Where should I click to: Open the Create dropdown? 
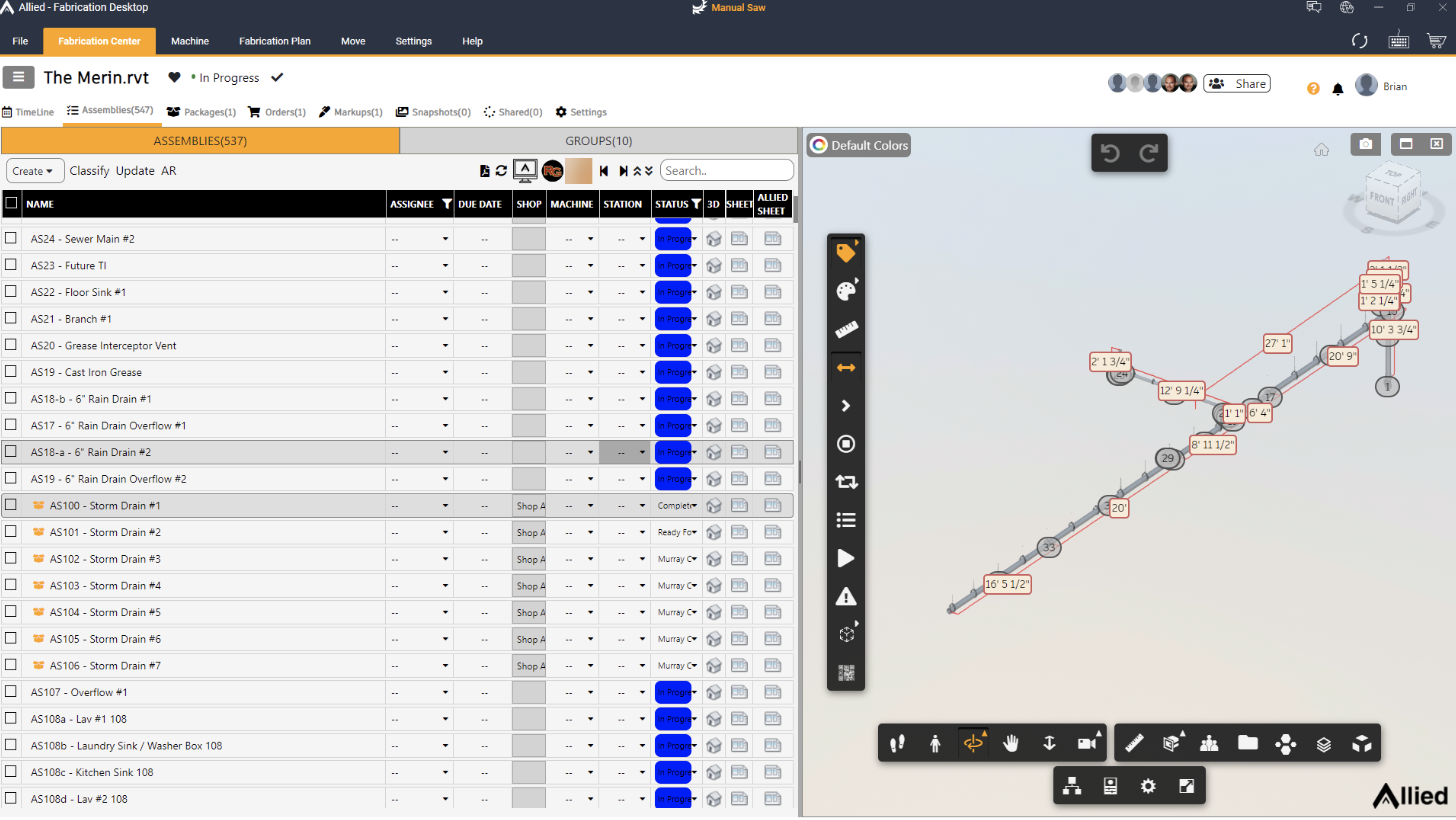(35, 170)
